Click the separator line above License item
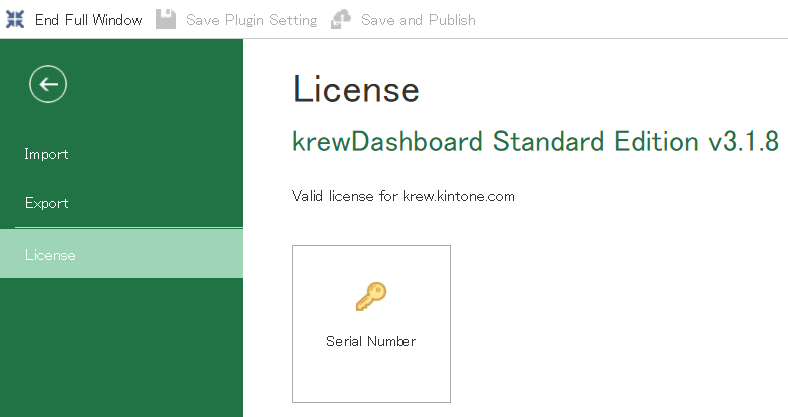The width and height of the screenshot is (788, 417). [129, 228]
